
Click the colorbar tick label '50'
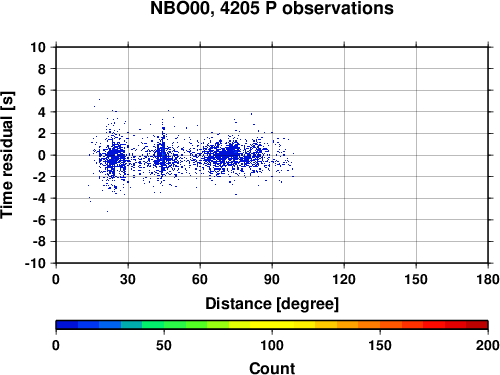point(164,345)
